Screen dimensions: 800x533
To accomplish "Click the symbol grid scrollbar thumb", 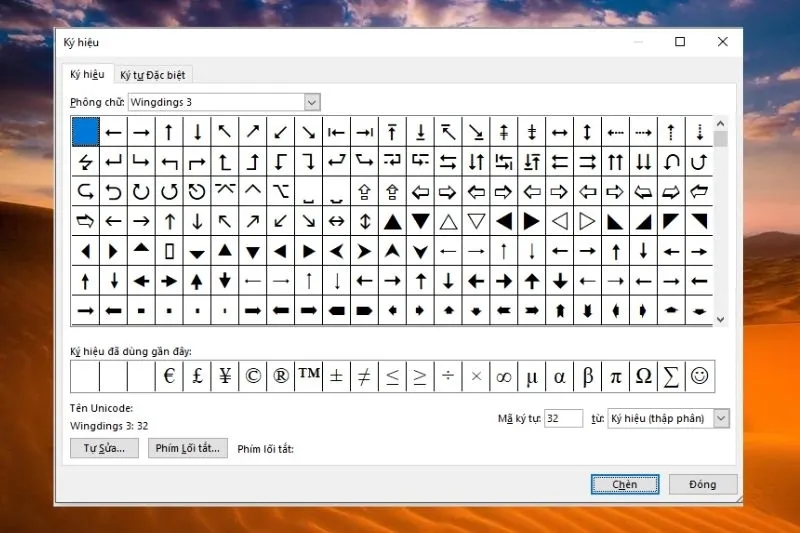I will (x=720, y=139).
